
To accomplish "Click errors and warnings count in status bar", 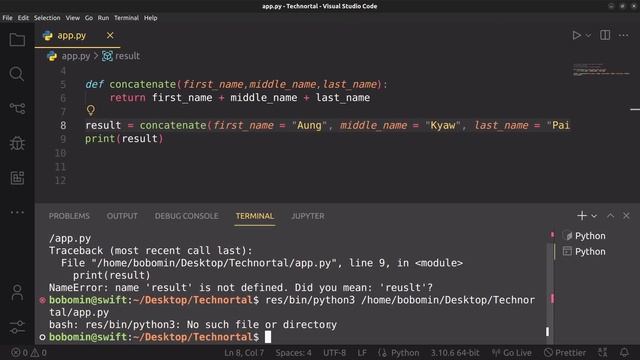I will [x=29, y=352].
